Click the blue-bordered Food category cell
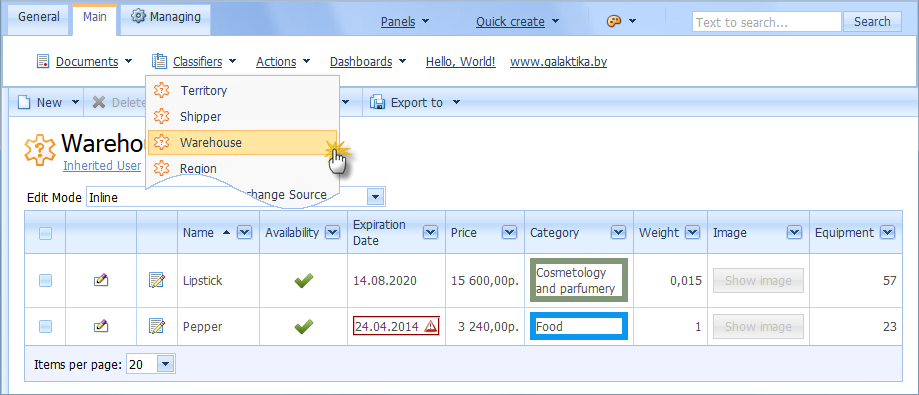The width and height of the screenshot is (919, 395). [579, 326]
